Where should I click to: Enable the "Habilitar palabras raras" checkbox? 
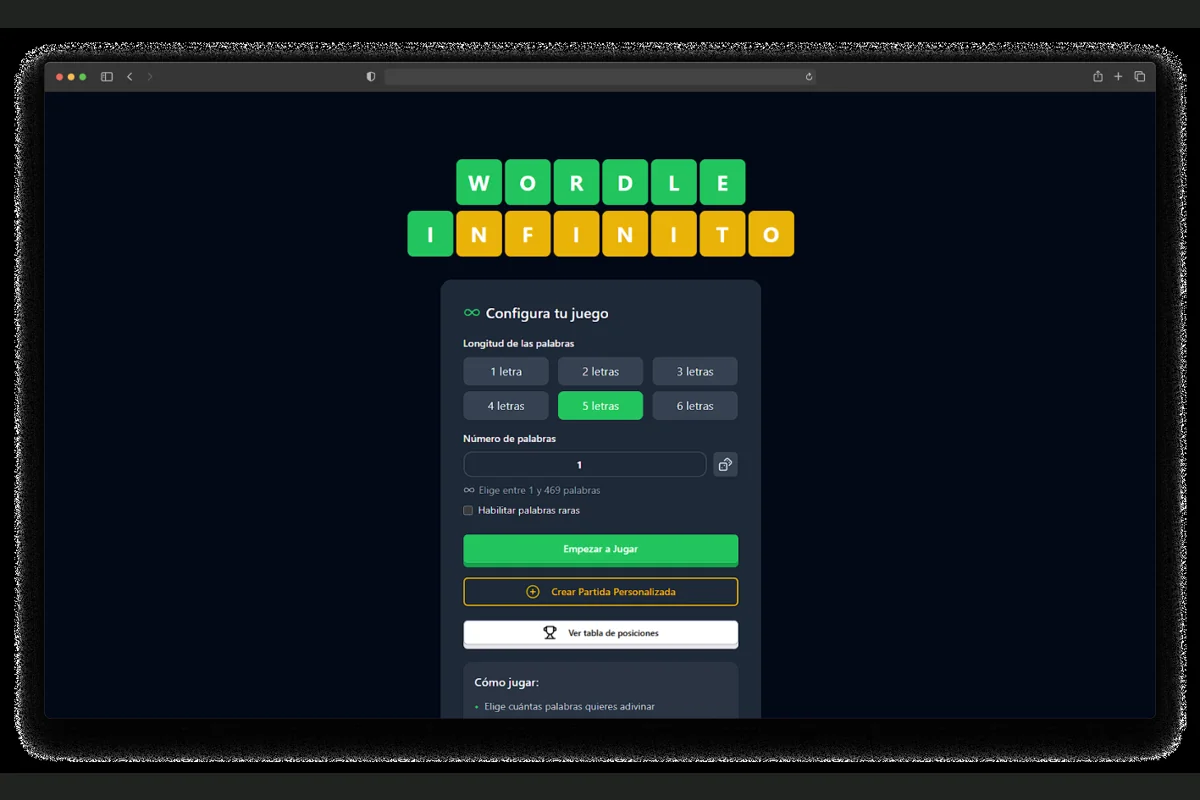[x=468, y=511]
